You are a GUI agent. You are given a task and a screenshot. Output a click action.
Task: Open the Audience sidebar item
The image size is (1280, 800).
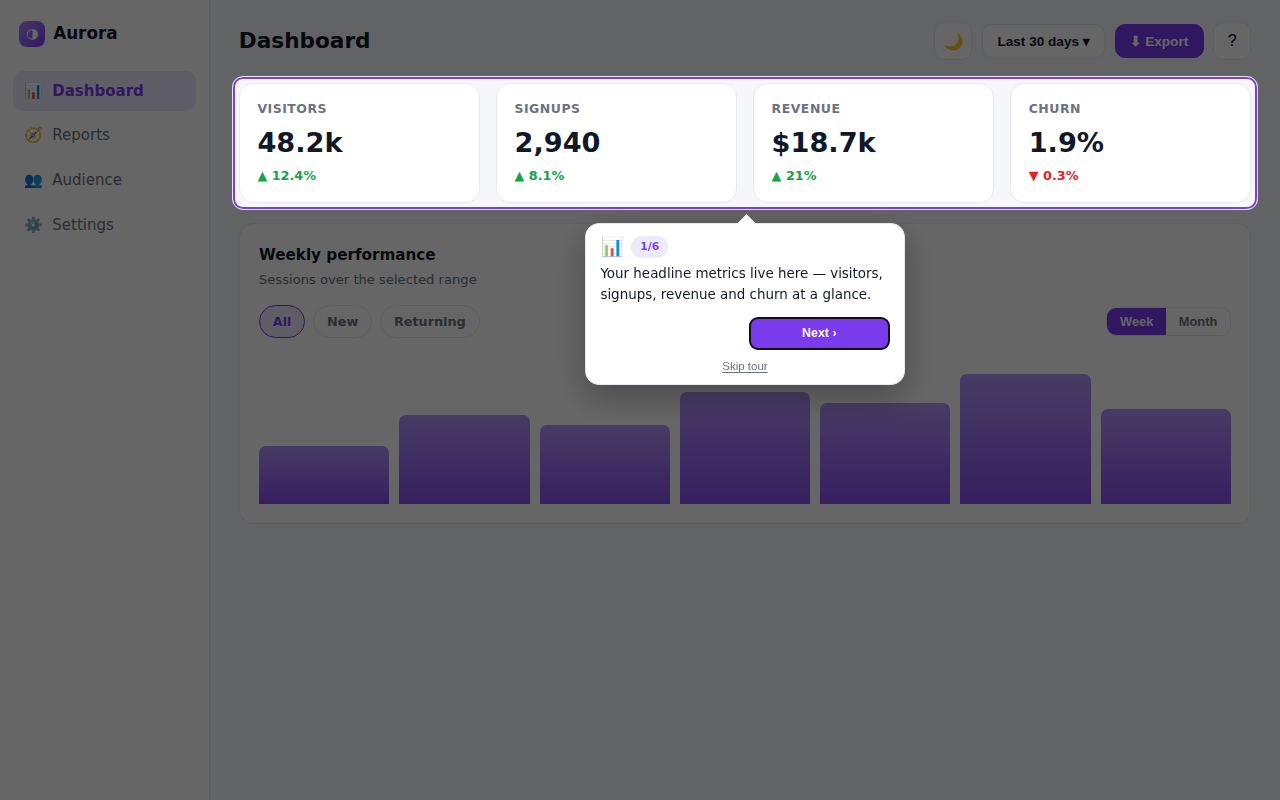tap(104, 180)
